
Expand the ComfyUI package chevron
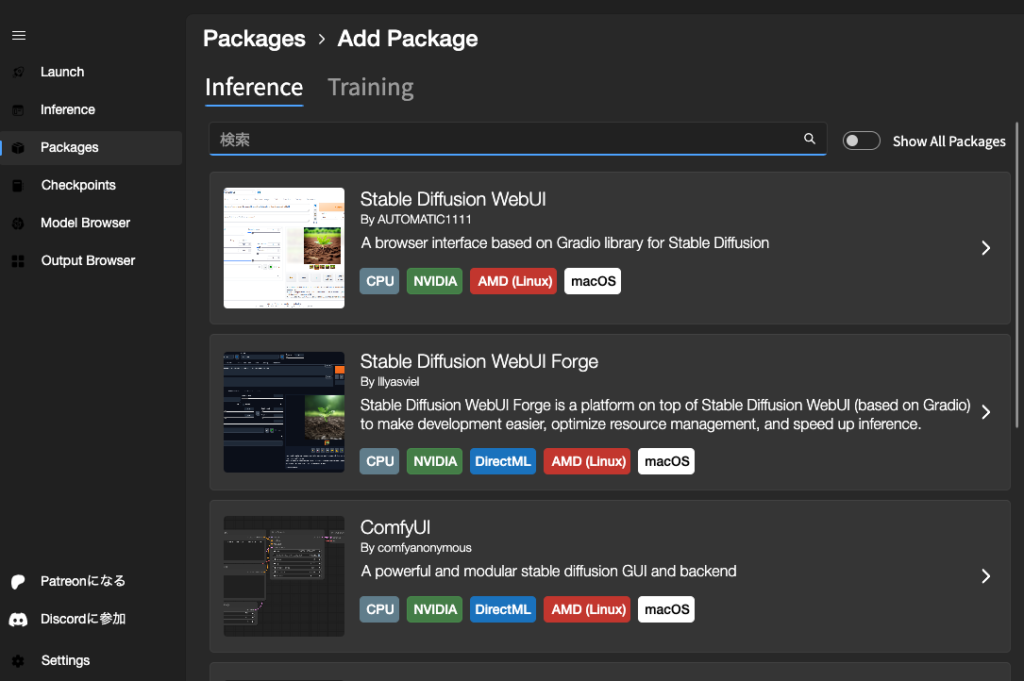coord(986,576)
